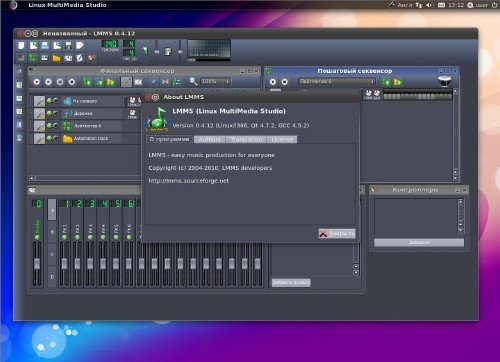500x362 pixels.
Task: Mute the second track via green LED
Action: [x=49, y=113]
